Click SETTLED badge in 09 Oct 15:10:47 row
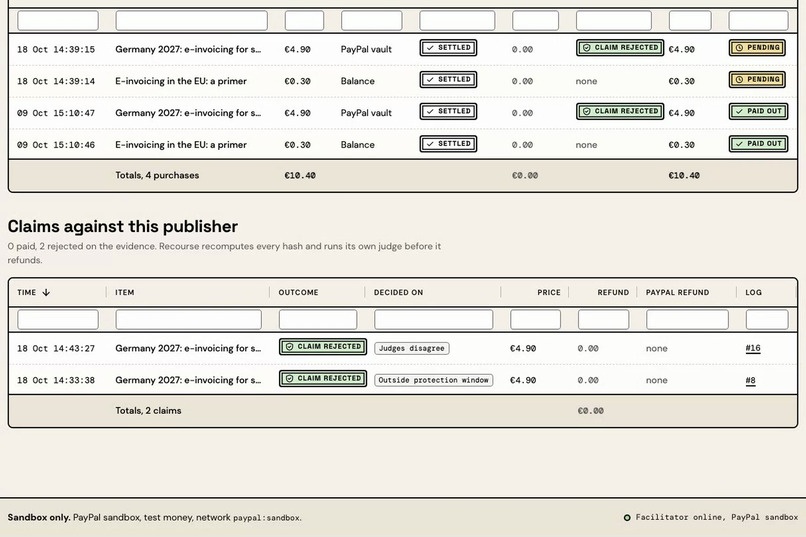Viewport: 806px width, 537px height. pyautogui.click(x=448, y=112)
